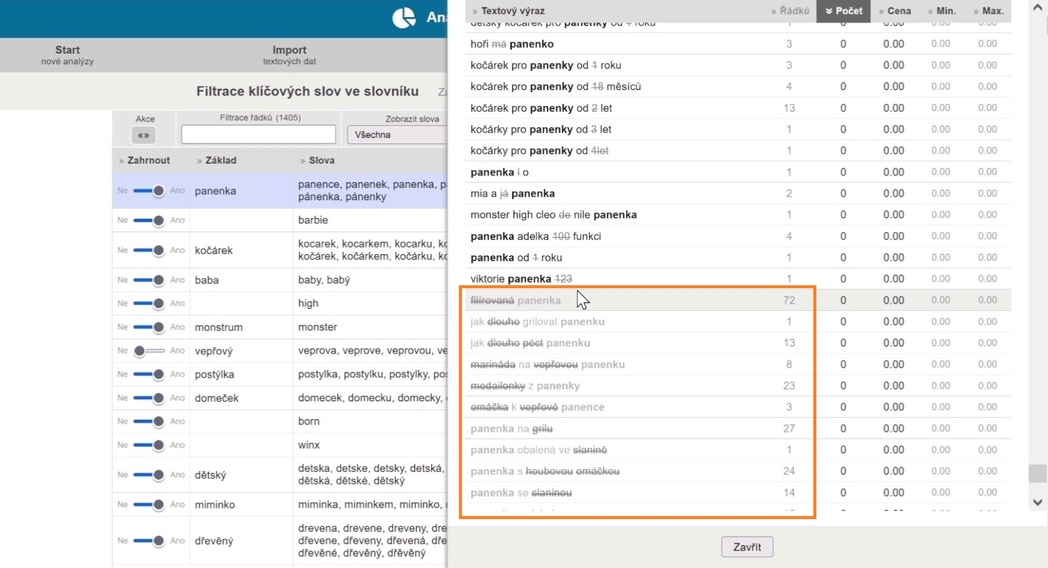Toggle the include switch for monstrum

click(148, 327)
